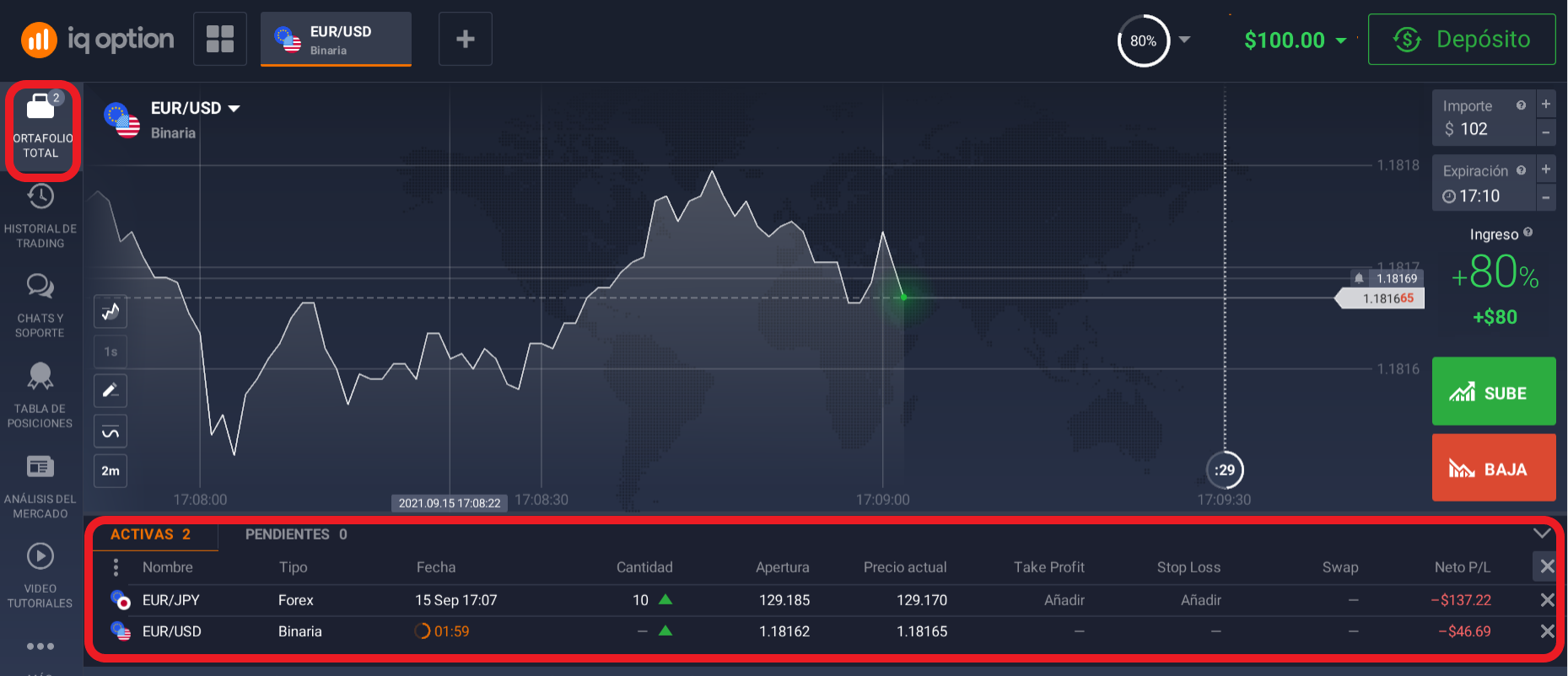Select the EUR/JPY position row name
The image size is (1568, 676).
171,600
